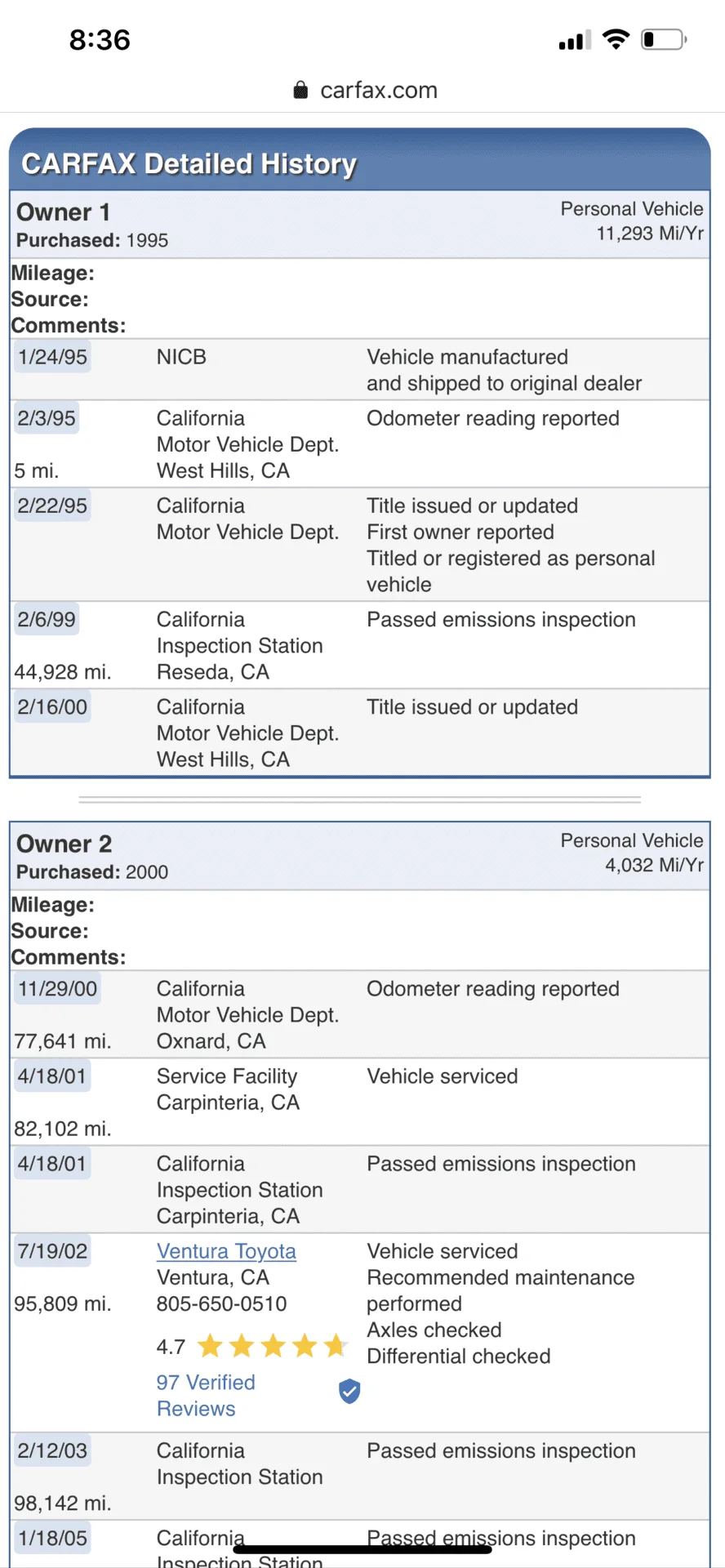Tap the 2/3/95 date badge

tap(47, 418)
